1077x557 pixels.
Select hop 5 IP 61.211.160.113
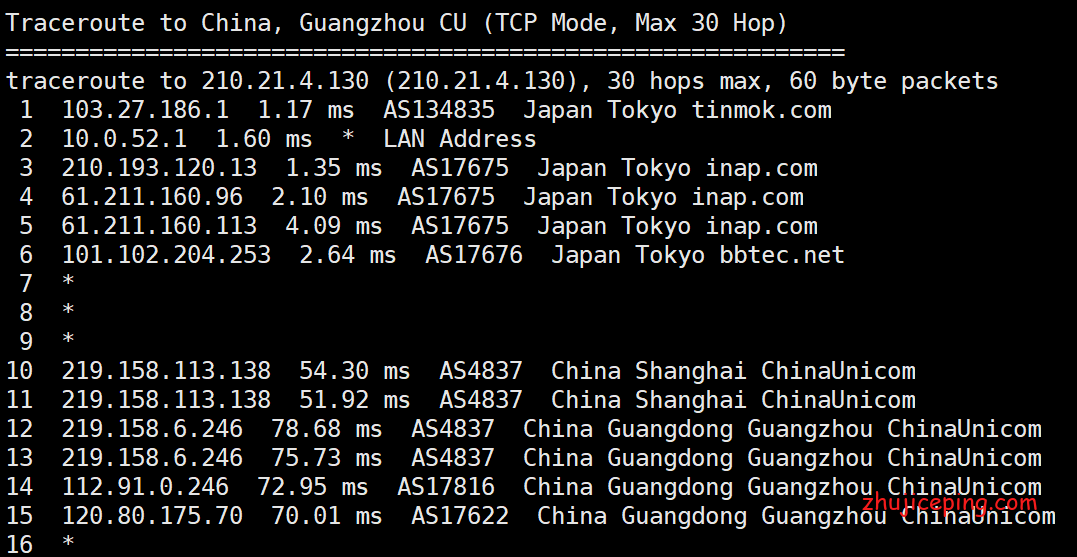point(159,226)
